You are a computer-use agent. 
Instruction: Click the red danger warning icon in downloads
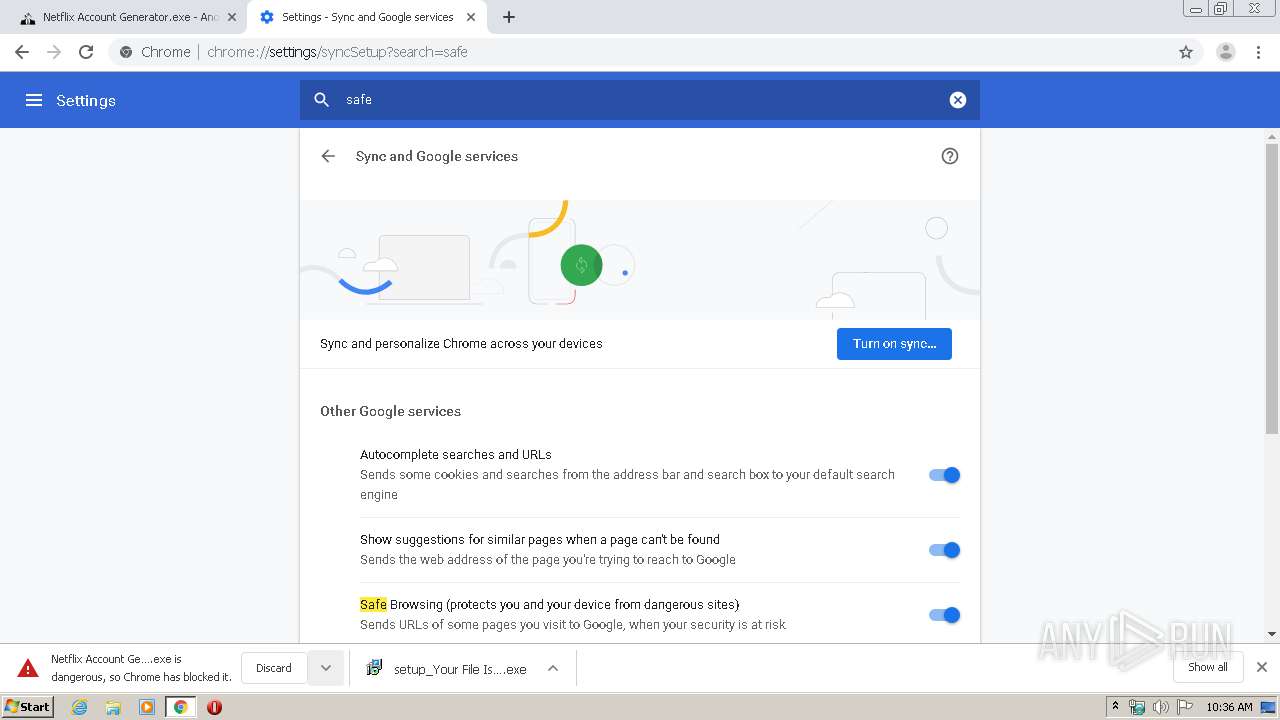[28, 668]
